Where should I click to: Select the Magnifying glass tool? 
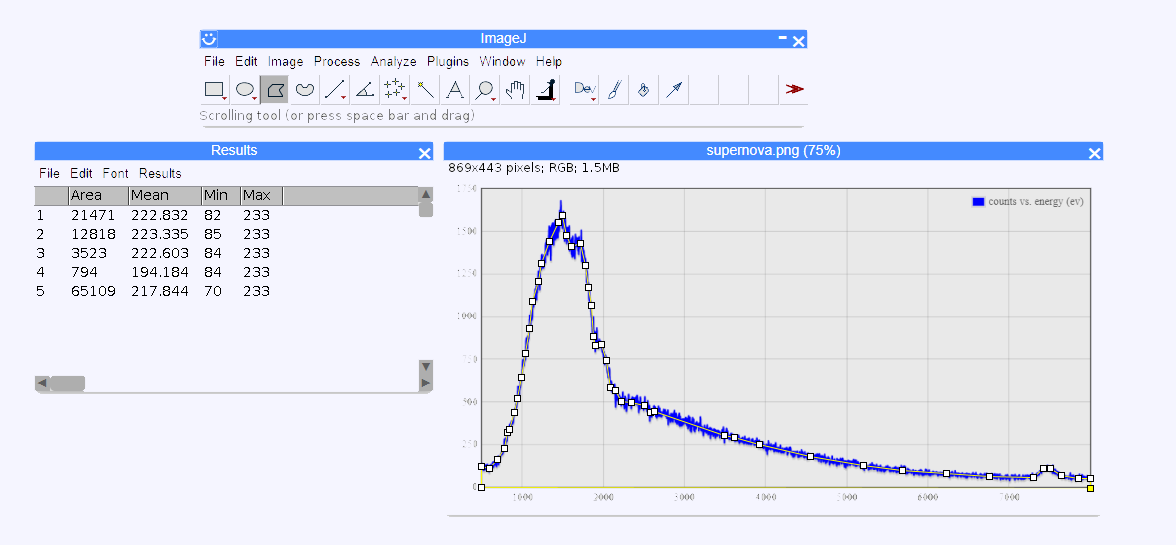[485, 90]
